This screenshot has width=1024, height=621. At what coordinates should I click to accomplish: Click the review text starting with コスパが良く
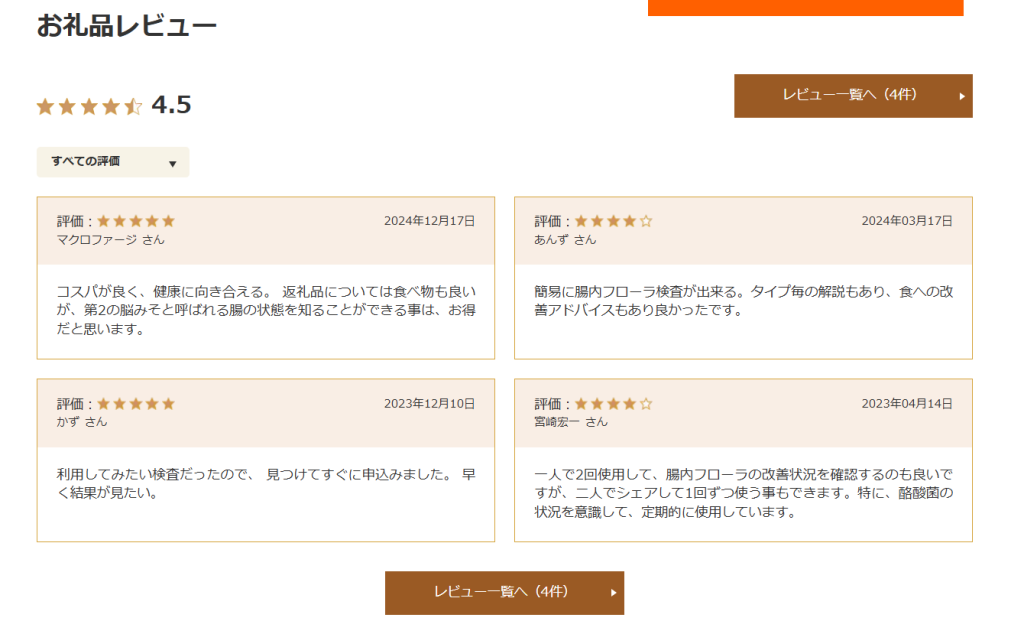click(266, 310)
